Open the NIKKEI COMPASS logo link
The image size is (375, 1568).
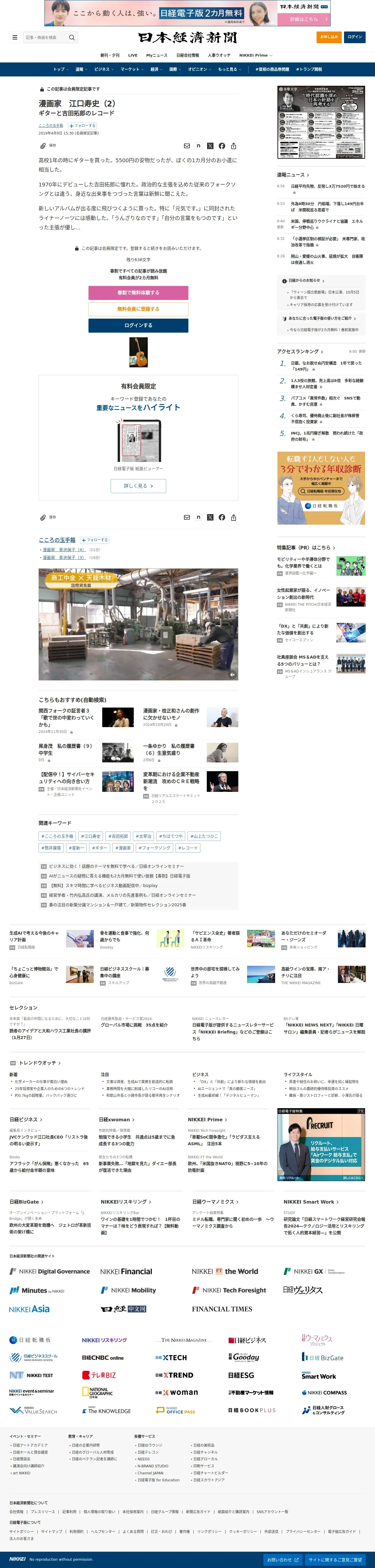pos(324,1393)
